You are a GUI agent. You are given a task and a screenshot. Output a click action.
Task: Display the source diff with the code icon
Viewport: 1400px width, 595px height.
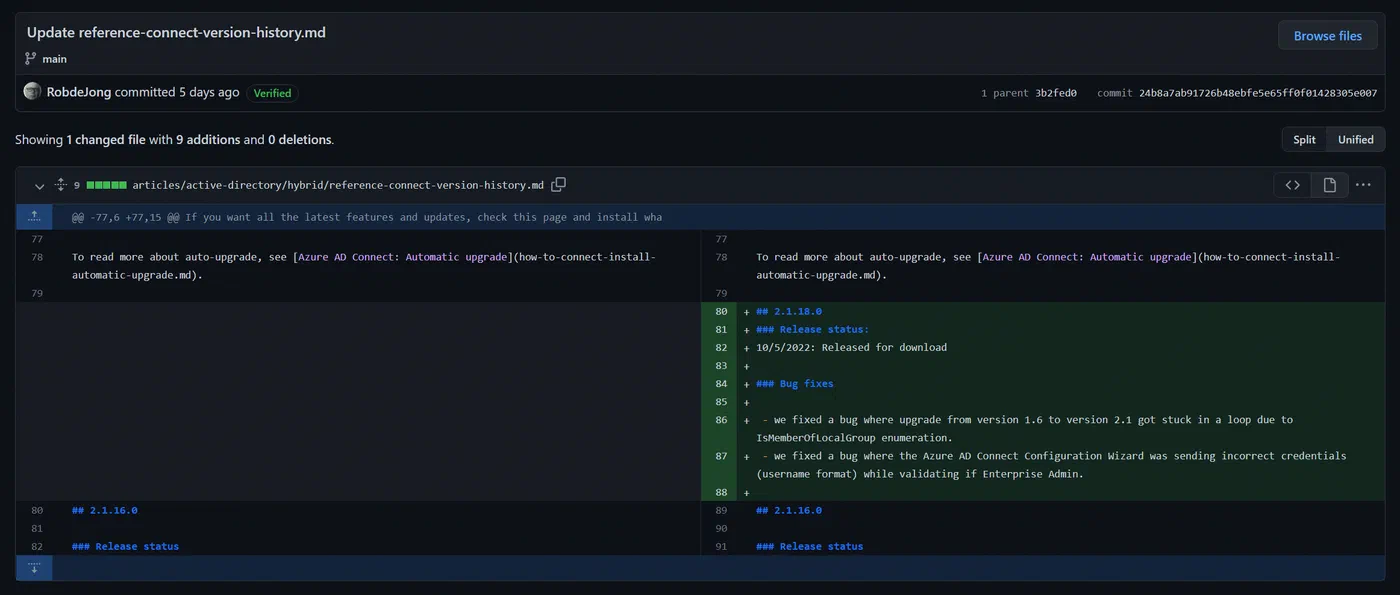pos(1292,185)
